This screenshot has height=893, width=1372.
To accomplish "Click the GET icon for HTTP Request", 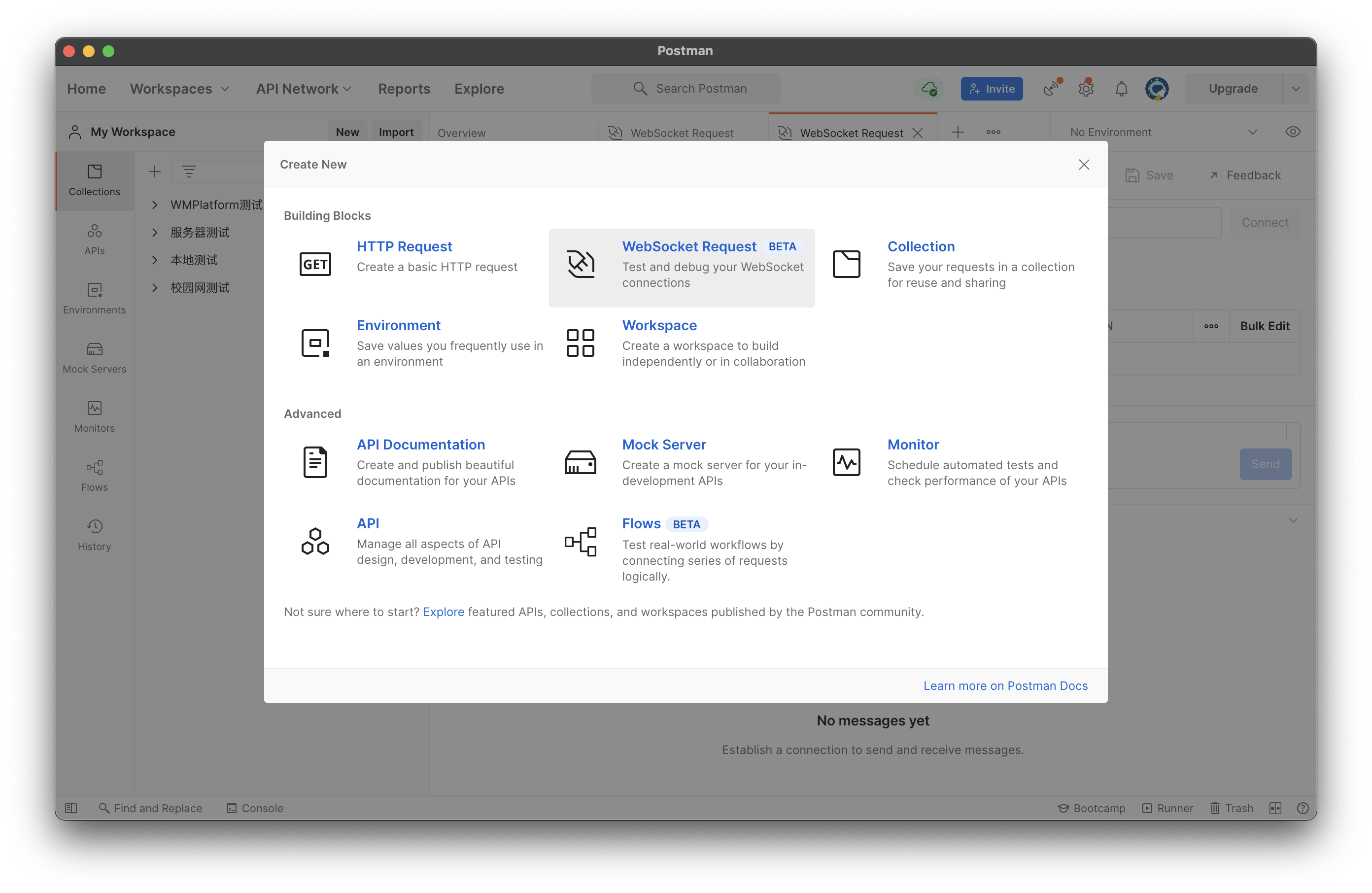I will coord(315,264).
